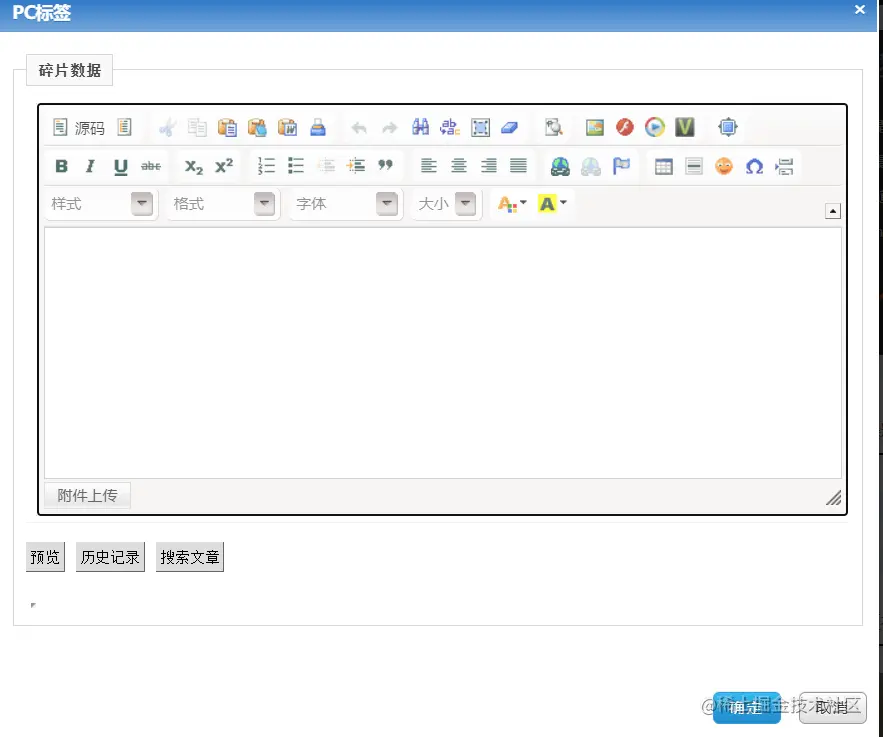Insert anchor with flag icon
The width and height of the screenshot is (883, 737).
coord(621,166)
